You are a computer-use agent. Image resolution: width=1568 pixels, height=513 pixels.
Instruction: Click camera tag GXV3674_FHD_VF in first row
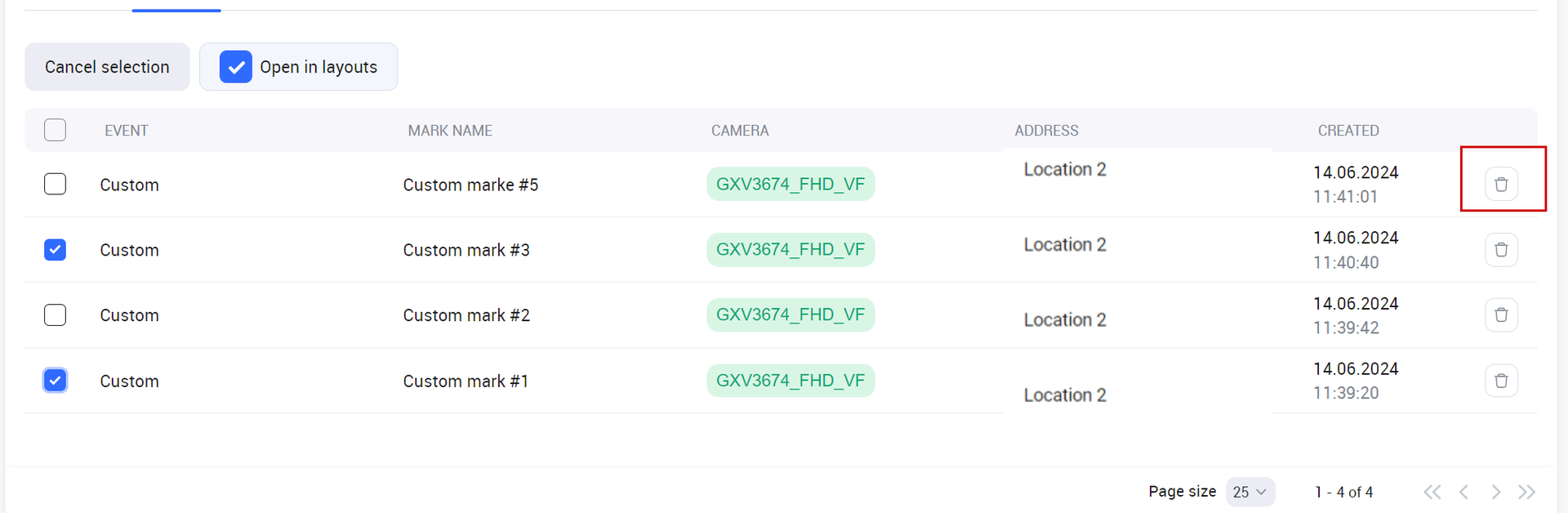pos(790,184)
